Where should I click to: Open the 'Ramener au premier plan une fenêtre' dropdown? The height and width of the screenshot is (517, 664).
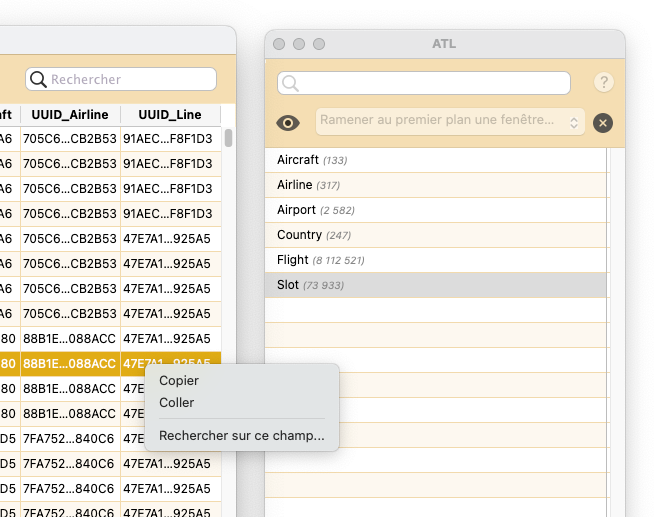[x=450, y=122]
